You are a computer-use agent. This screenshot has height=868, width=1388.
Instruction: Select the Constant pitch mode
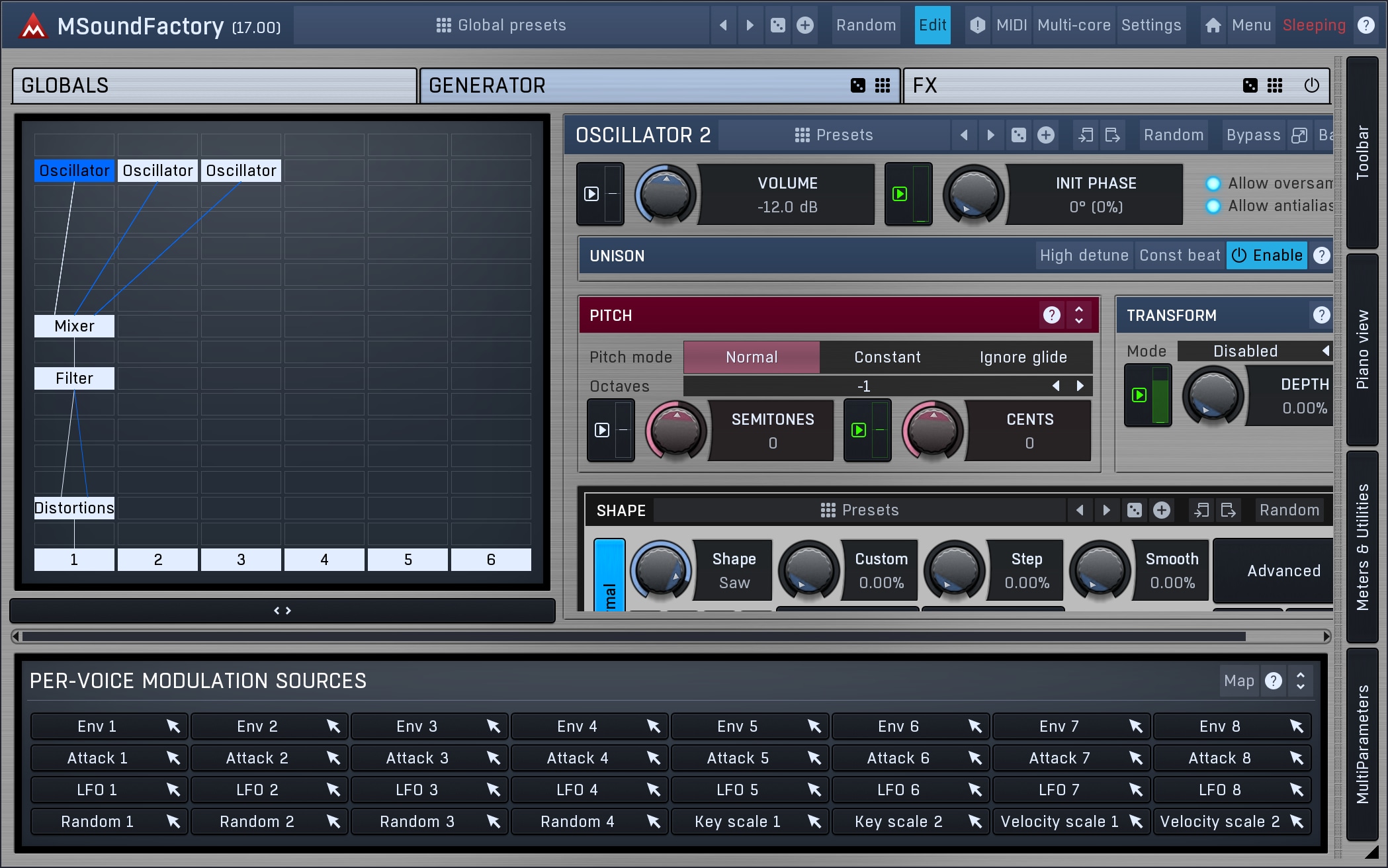[887, 357]
